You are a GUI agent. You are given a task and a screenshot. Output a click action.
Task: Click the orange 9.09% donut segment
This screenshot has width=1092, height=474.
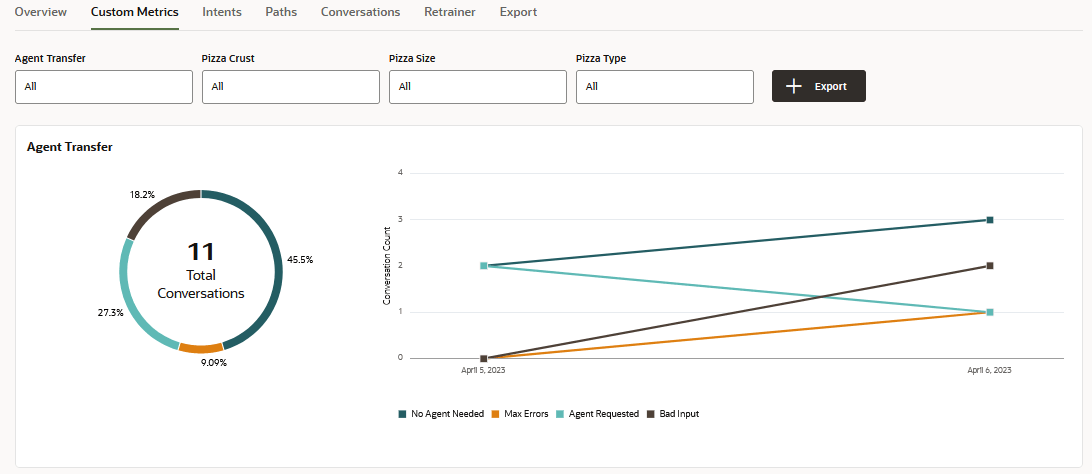pos(200,347)
